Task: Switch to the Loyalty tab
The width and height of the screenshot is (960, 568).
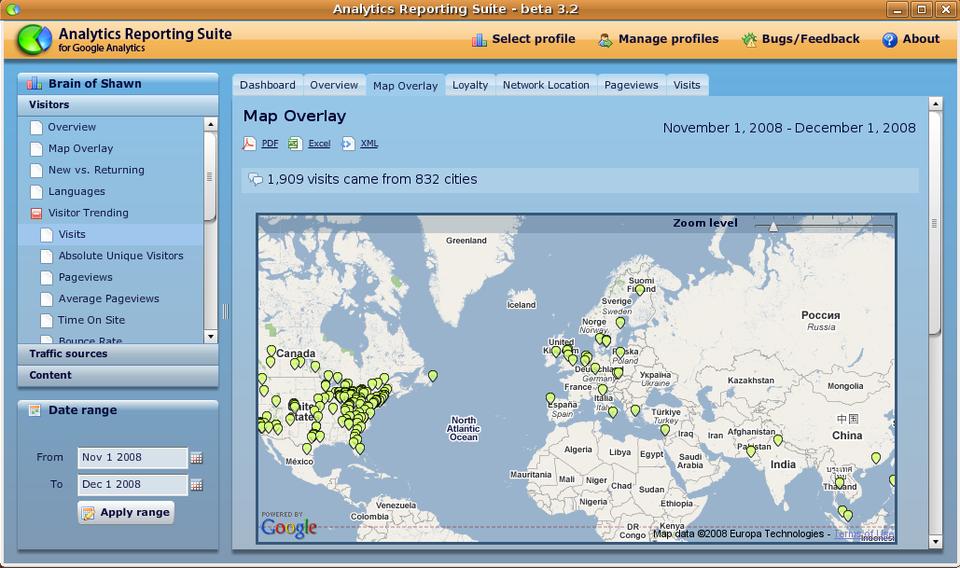Action: click(470, 85)
